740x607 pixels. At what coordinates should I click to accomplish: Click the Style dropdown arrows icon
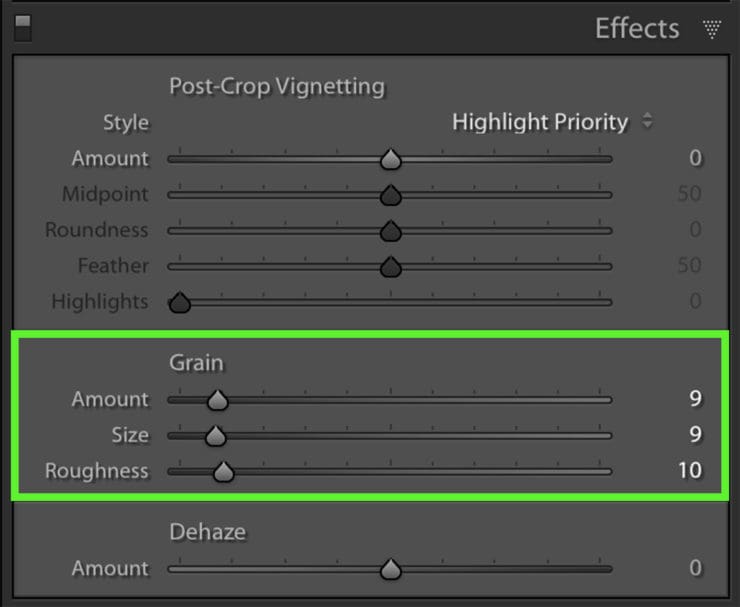point(648,122)
